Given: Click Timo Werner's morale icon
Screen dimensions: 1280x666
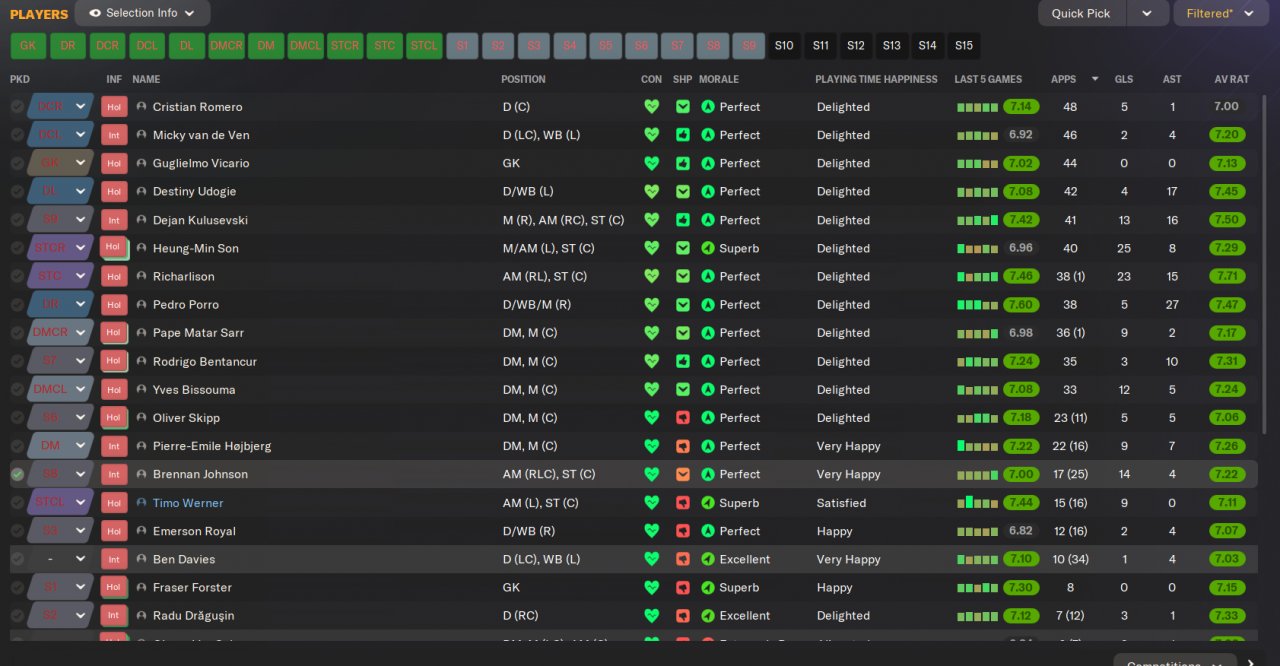Looking at the screenshot, I should tap(708, 503).
